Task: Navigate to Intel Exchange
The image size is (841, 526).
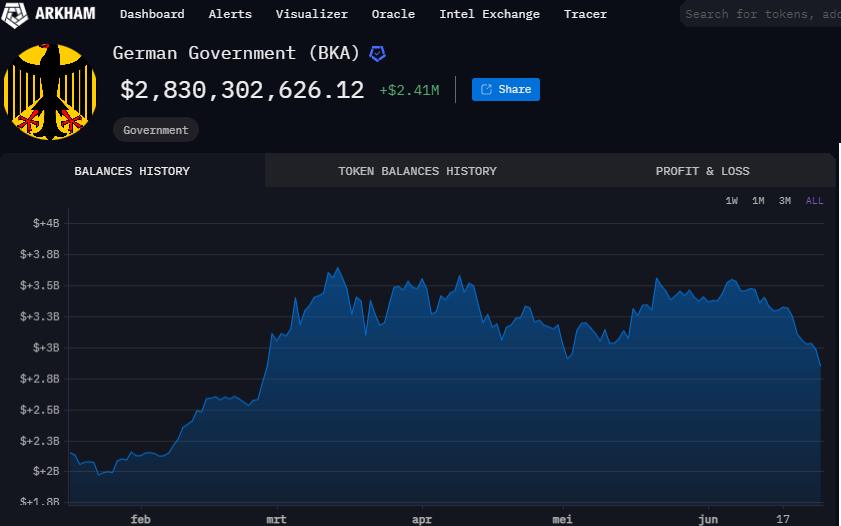Action: pyautogui.click(x=489, y=14)
